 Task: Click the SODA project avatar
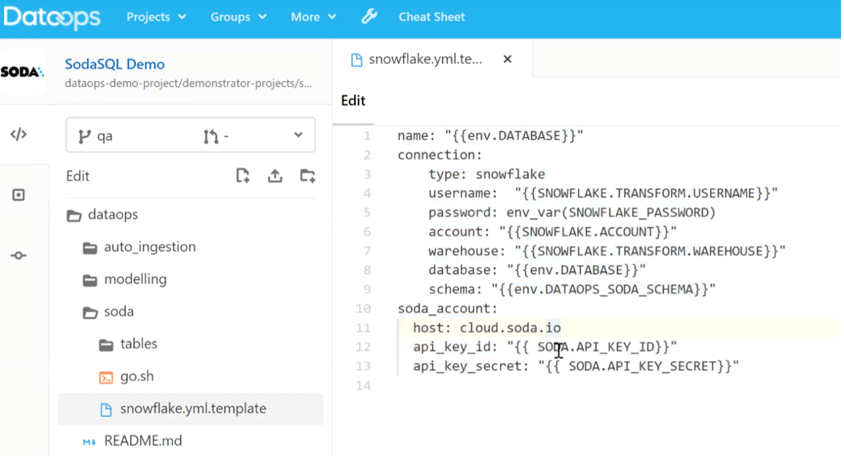point(22,72)
